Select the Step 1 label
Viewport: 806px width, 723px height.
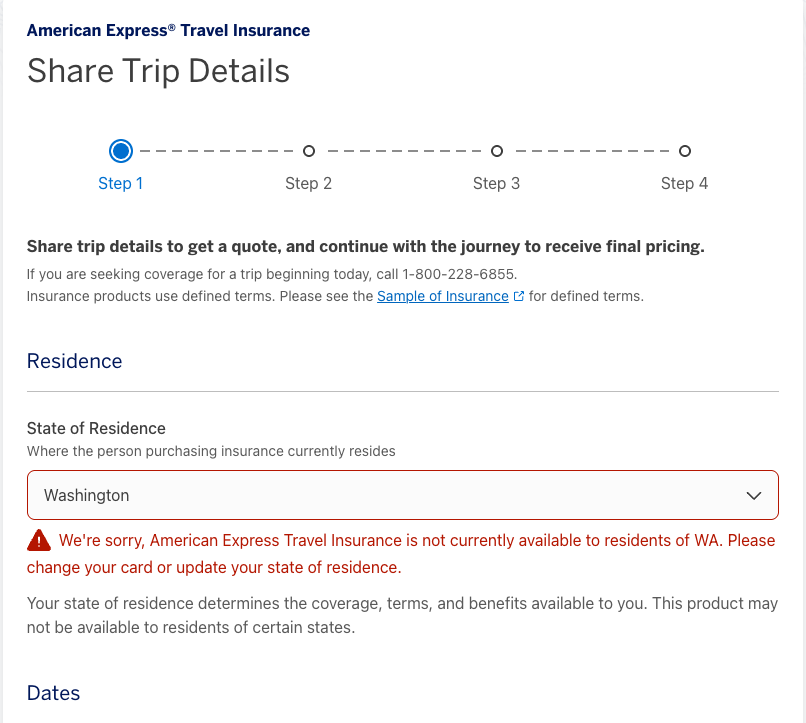(x=121, y=183)
